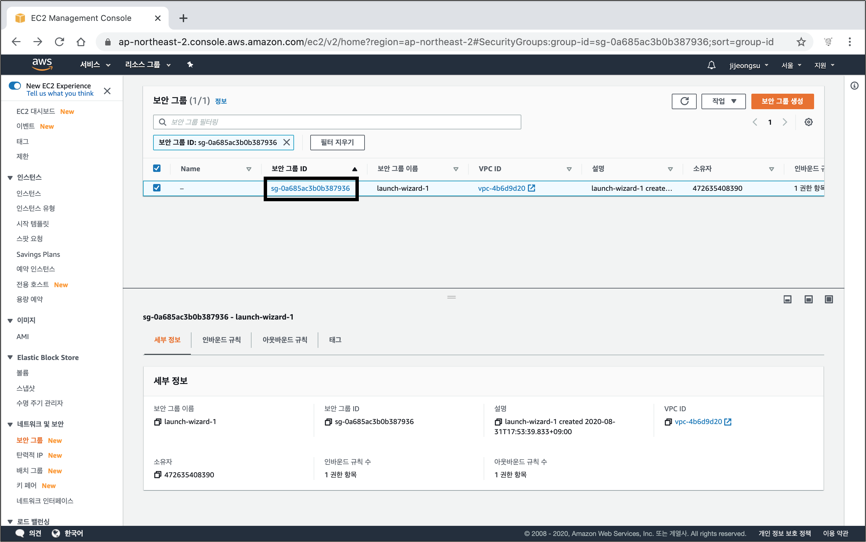Uncheck the launch-wizard-1 row checkbox
Screen dimensions: 866x542
157,188
